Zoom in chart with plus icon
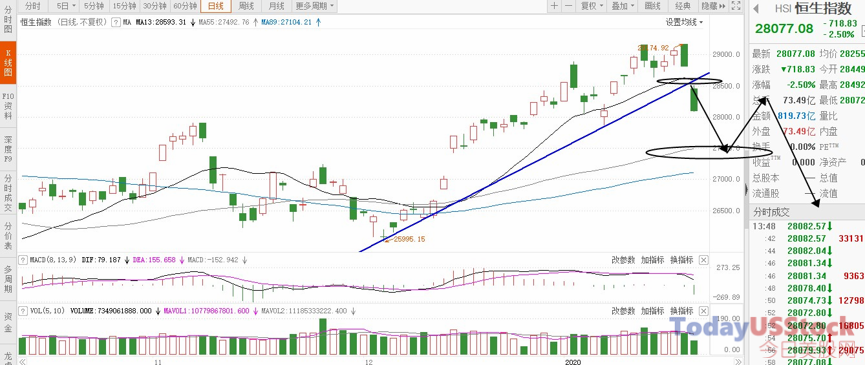Viewport: 865px width, 365px height. point(555,6)
